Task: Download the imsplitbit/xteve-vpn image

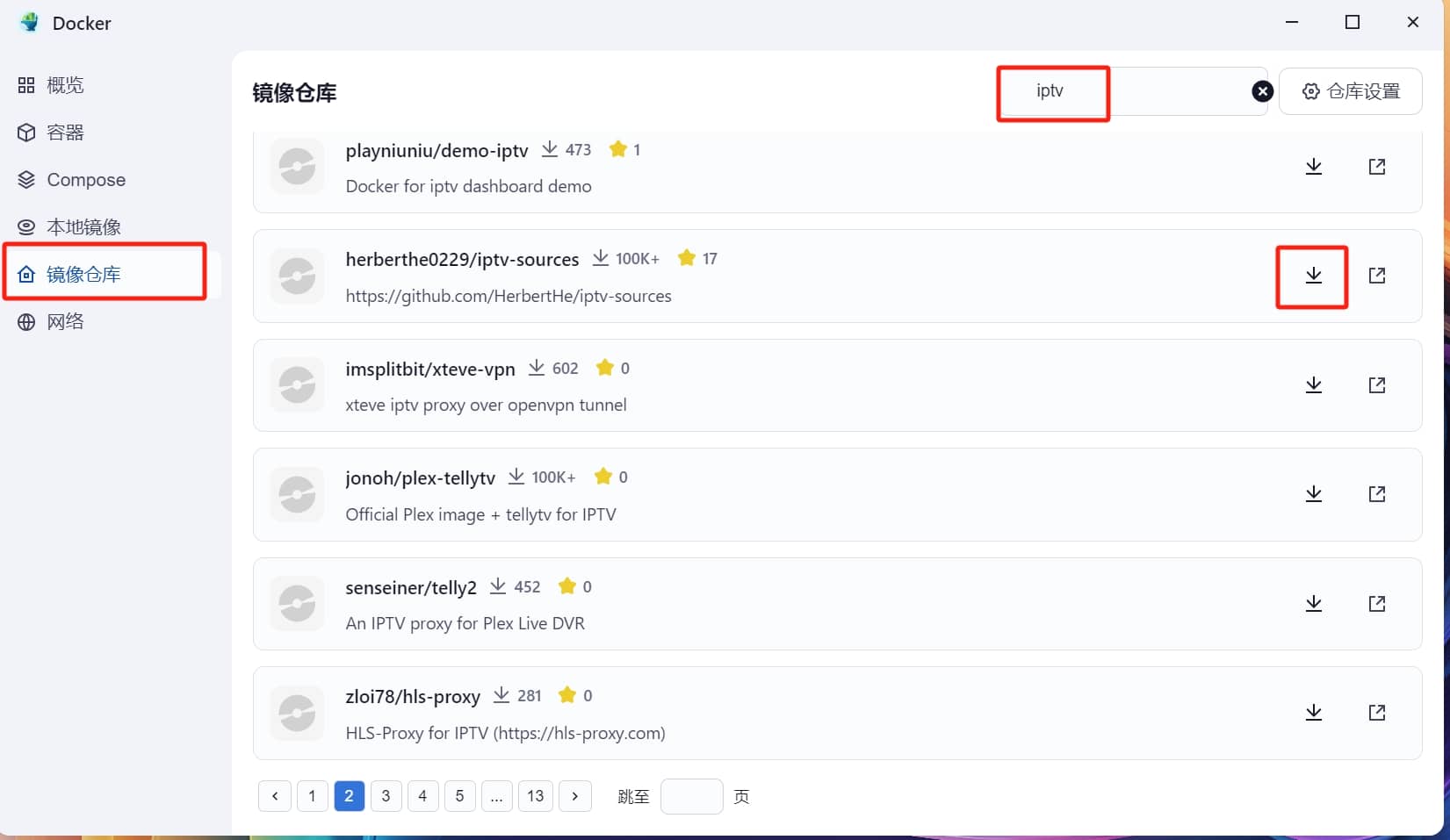Action: coord(1313,384)
